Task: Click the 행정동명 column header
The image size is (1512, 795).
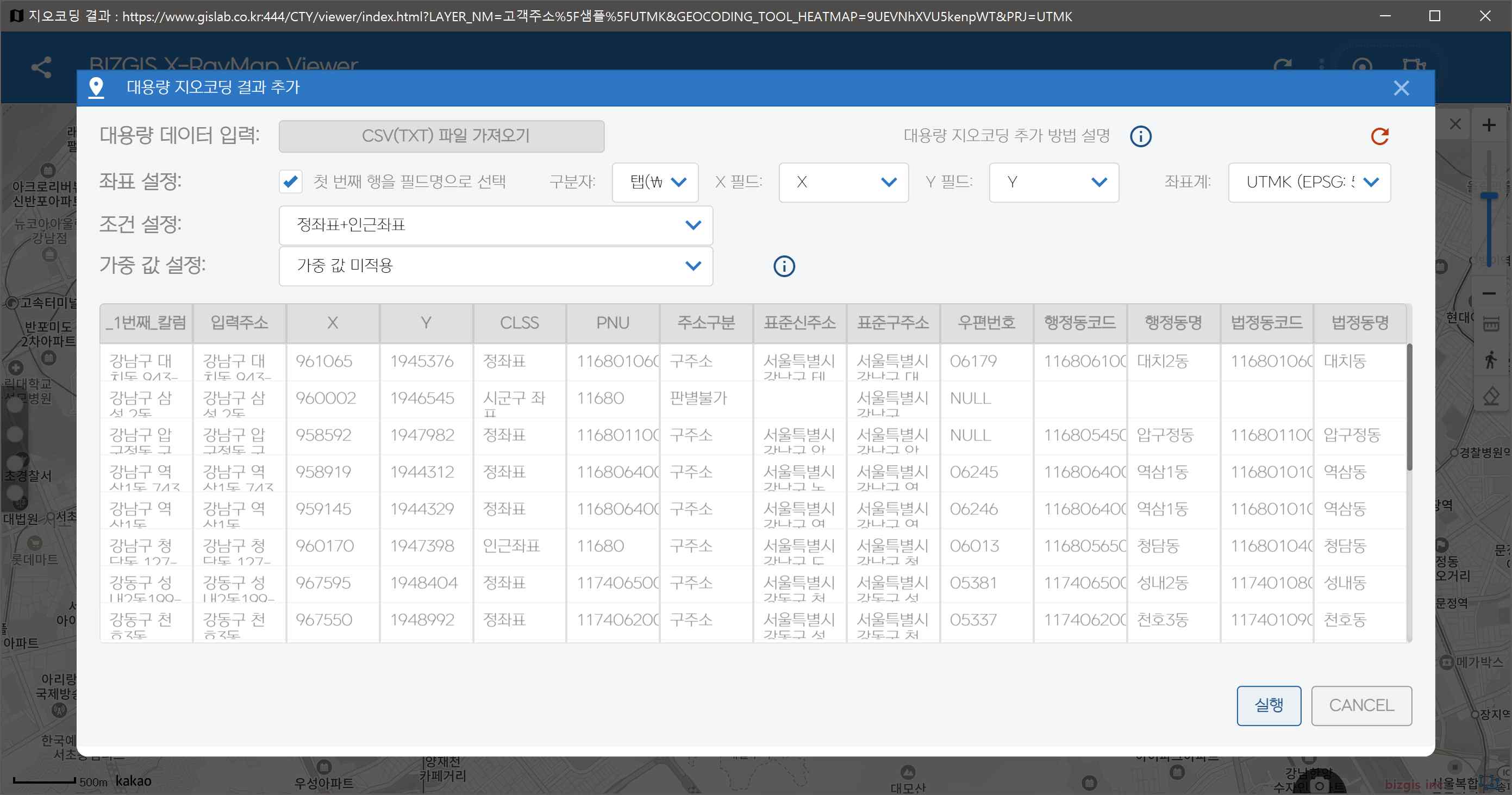Action: [1173, 323]
